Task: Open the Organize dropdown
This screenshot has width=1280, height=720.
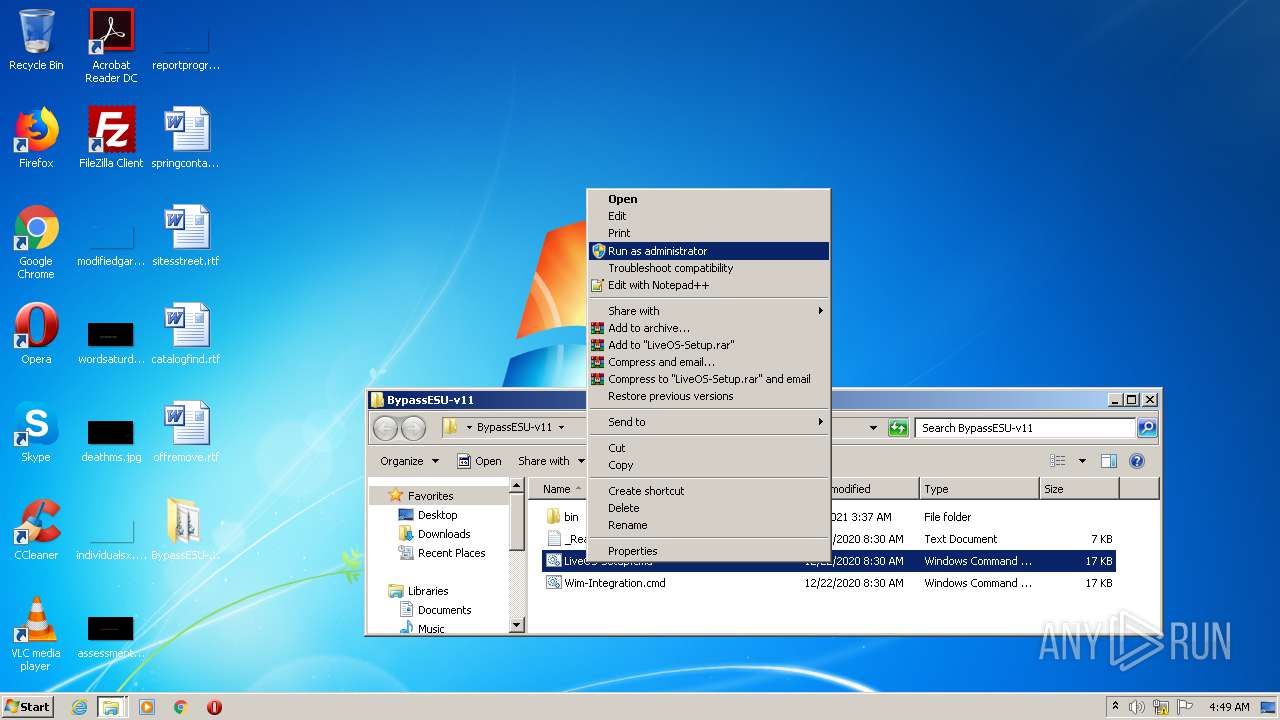Action: 409,461
